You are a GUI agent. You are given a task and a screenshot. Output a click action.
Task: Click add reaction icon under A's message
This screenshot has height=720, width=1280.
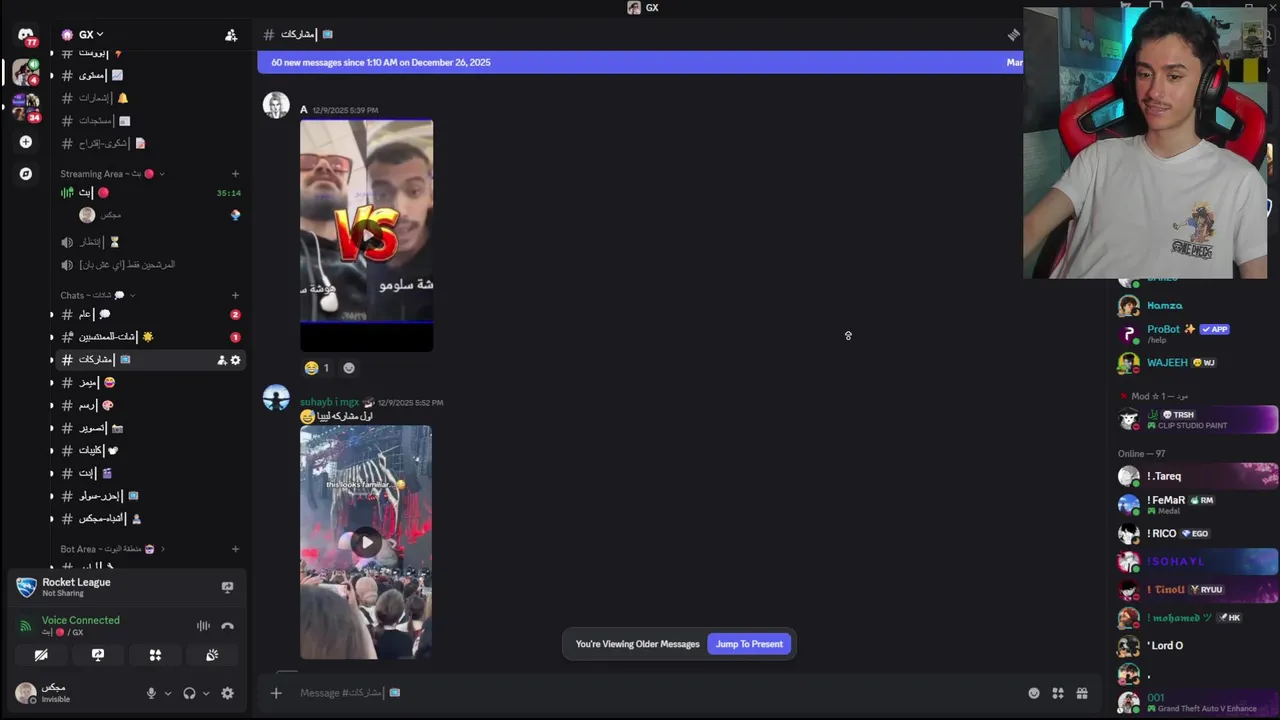click(x=349, y=368)
